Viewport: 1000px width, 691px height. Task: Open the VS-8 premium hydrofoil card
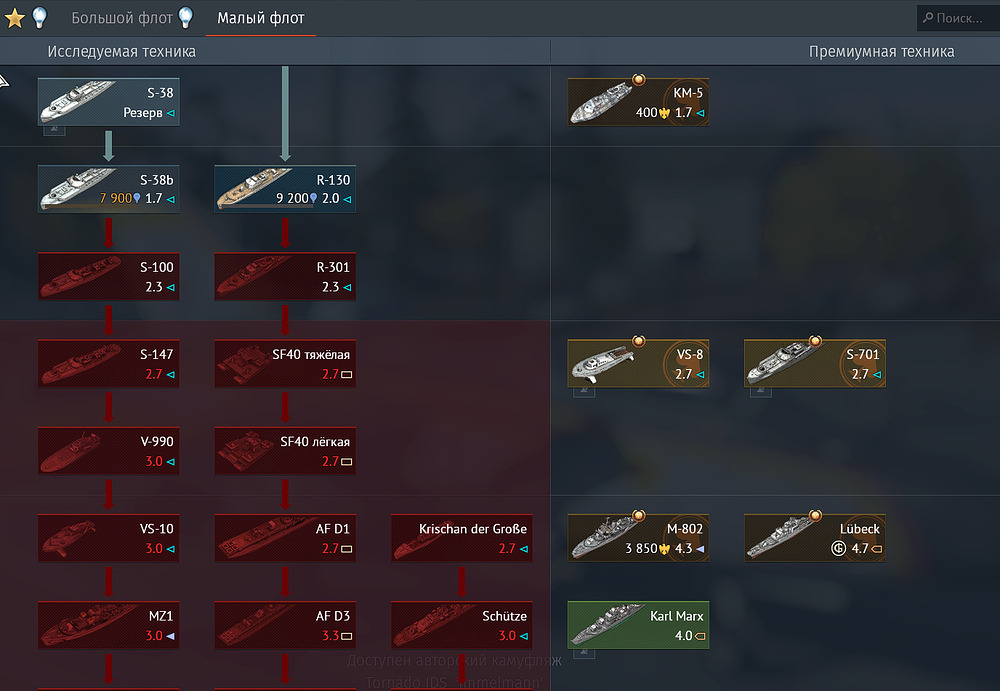(x=638, y=364)
